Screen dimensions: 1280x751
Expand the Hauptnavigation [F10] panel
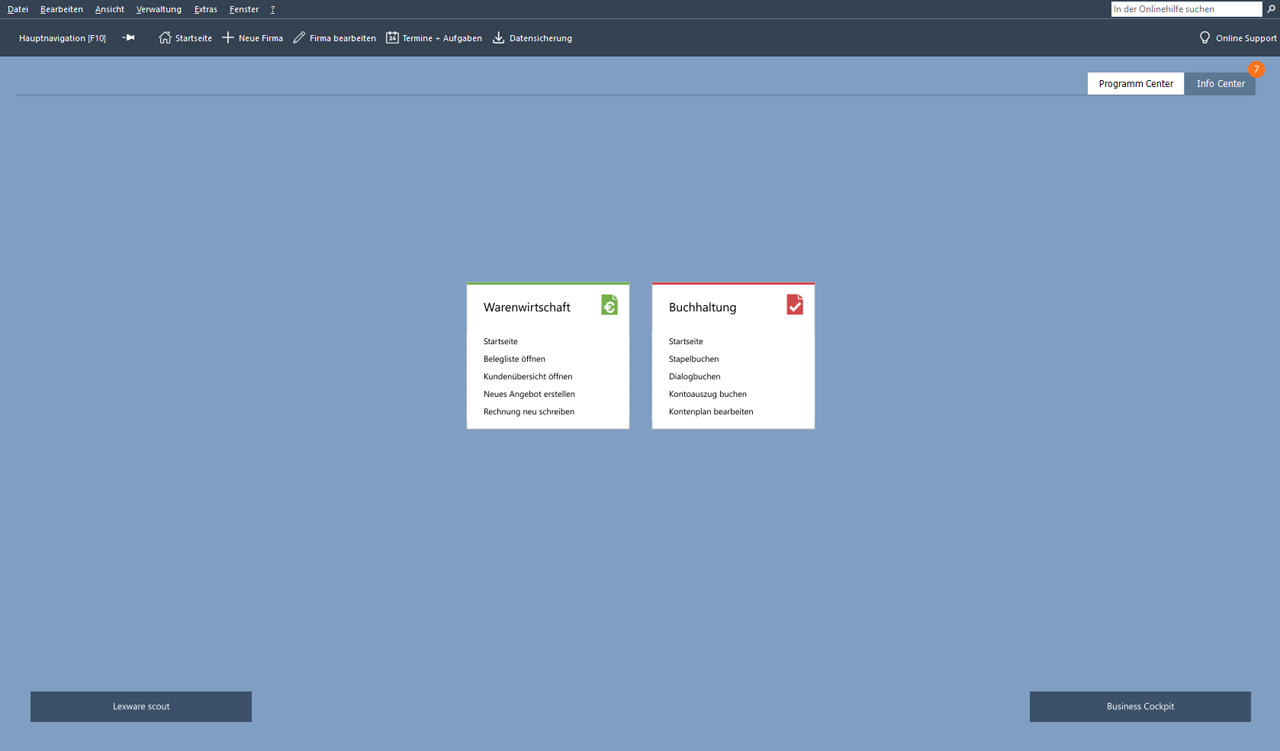coord(62,38)
